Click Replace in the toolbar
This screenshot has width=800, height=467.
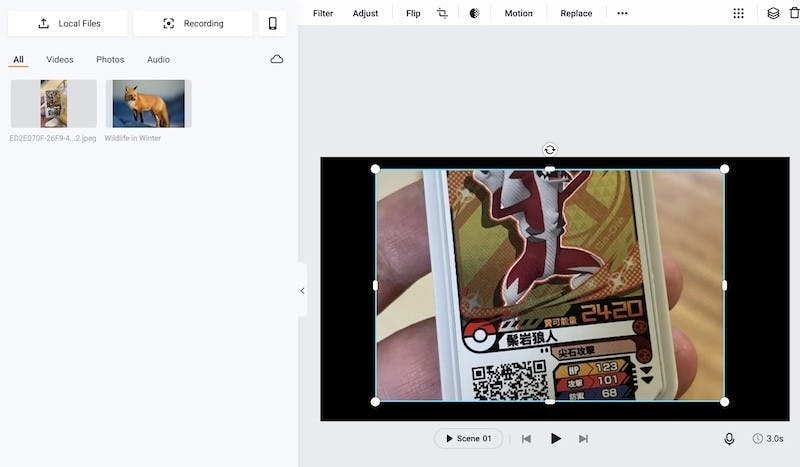[576, 13]
